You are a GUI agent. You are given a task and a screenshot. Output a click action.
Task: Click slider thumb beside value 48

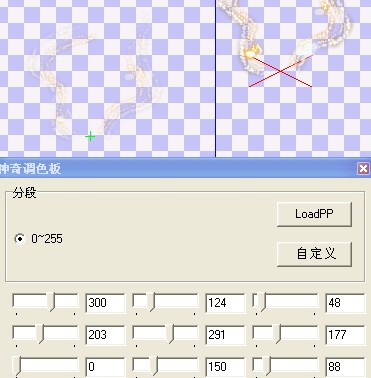262,302
